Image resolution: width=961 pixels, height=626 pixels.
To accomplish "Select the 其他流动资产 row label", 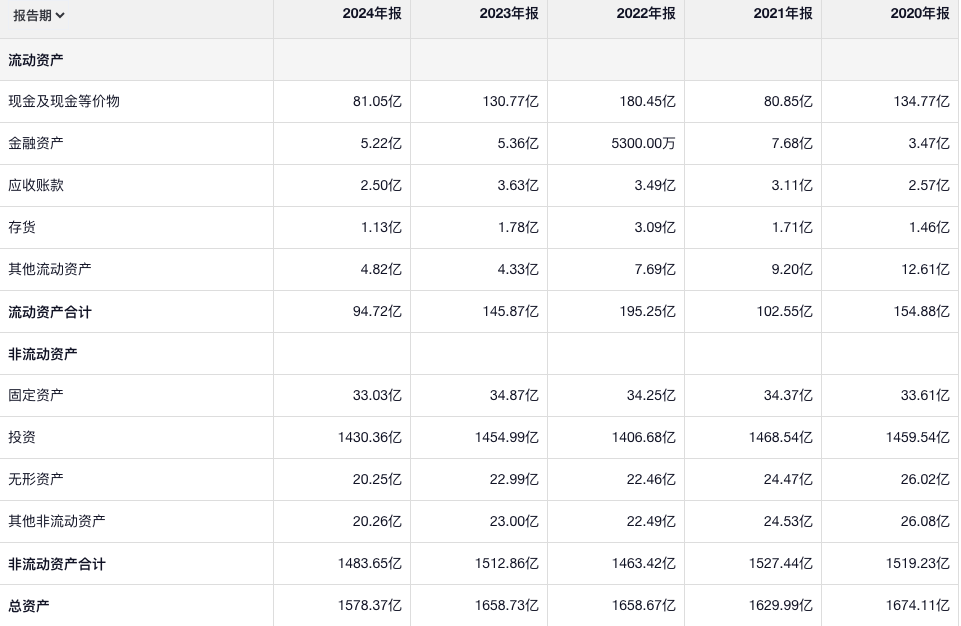I will point(50,269).
